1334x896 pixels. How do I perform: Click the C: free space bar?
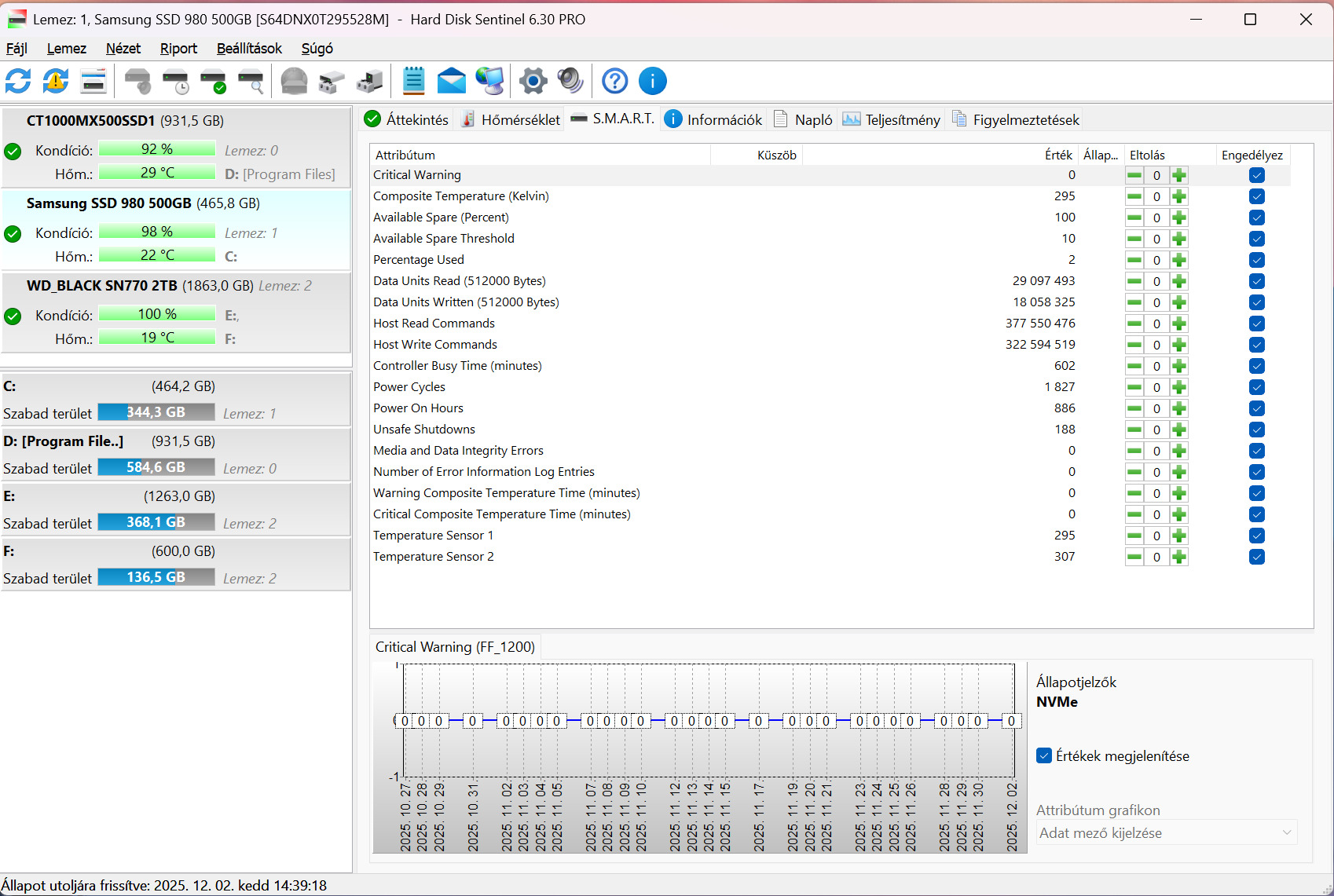coord(156,412)
